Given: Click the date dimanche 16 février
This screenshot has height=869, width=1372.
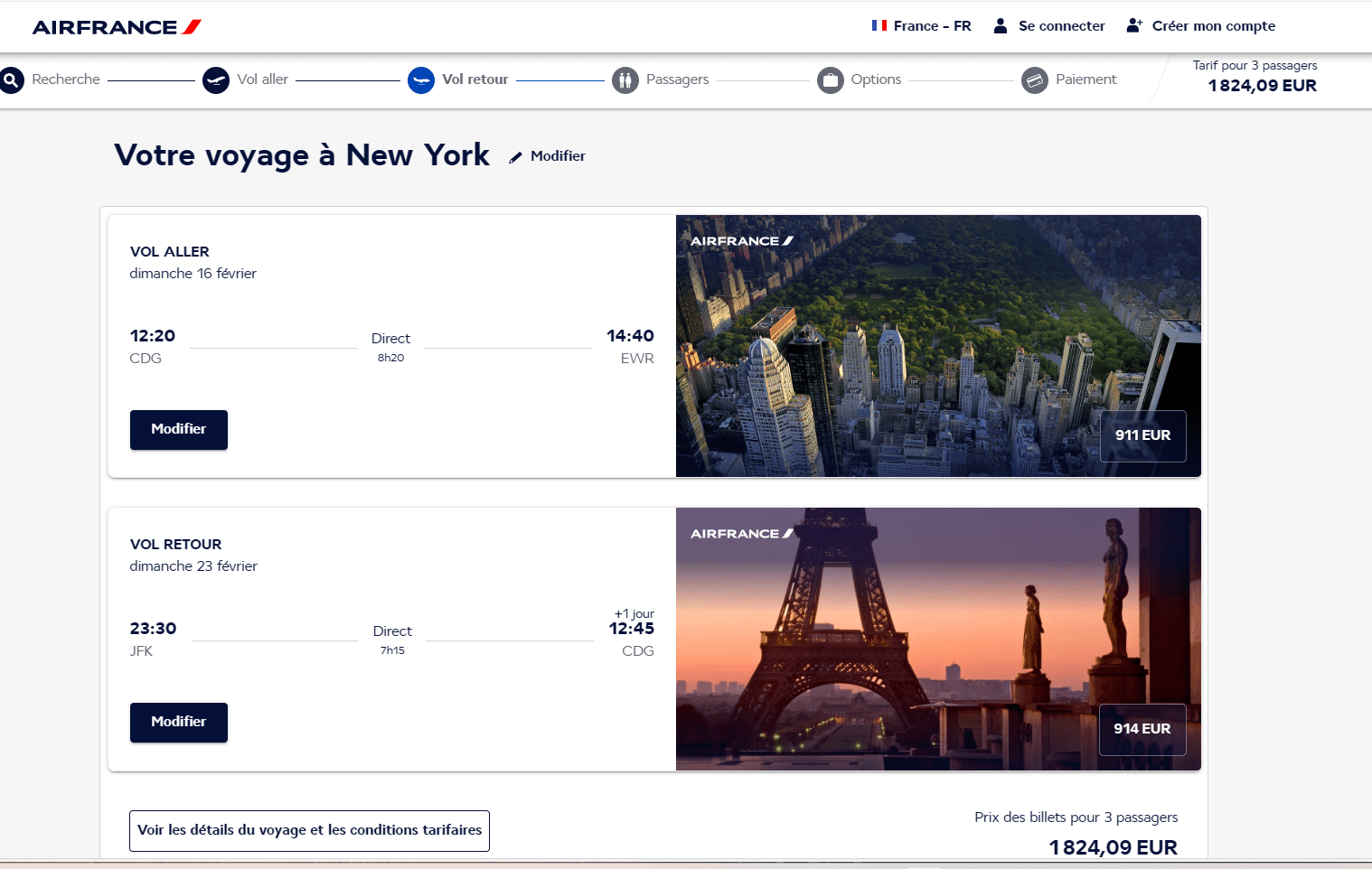Looking at the screenshot, I should coord(193,274).
